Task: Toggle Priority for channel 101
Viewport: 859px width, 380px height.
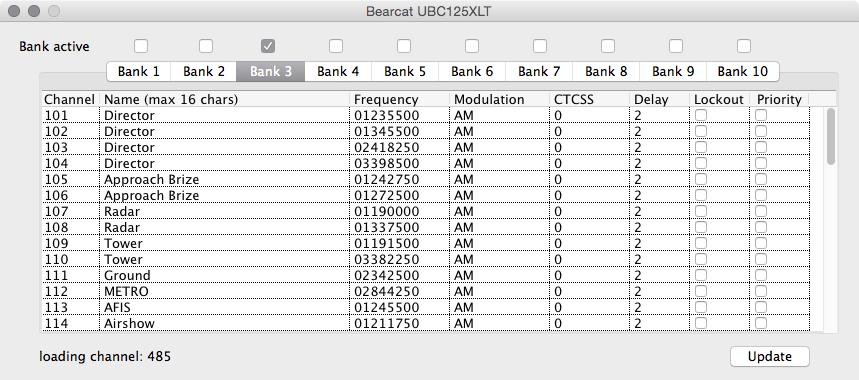Action: 761,115
